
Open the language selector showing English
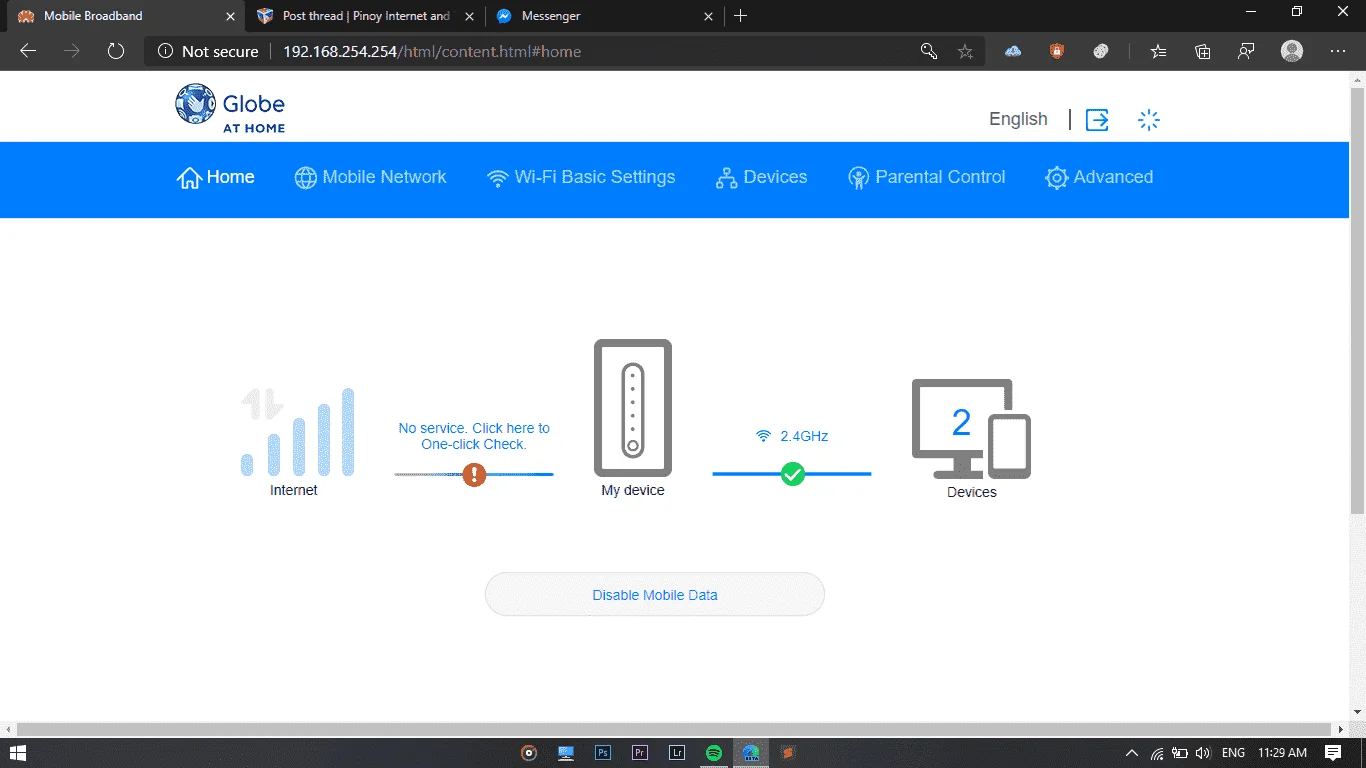click(x=1018, y=119)
